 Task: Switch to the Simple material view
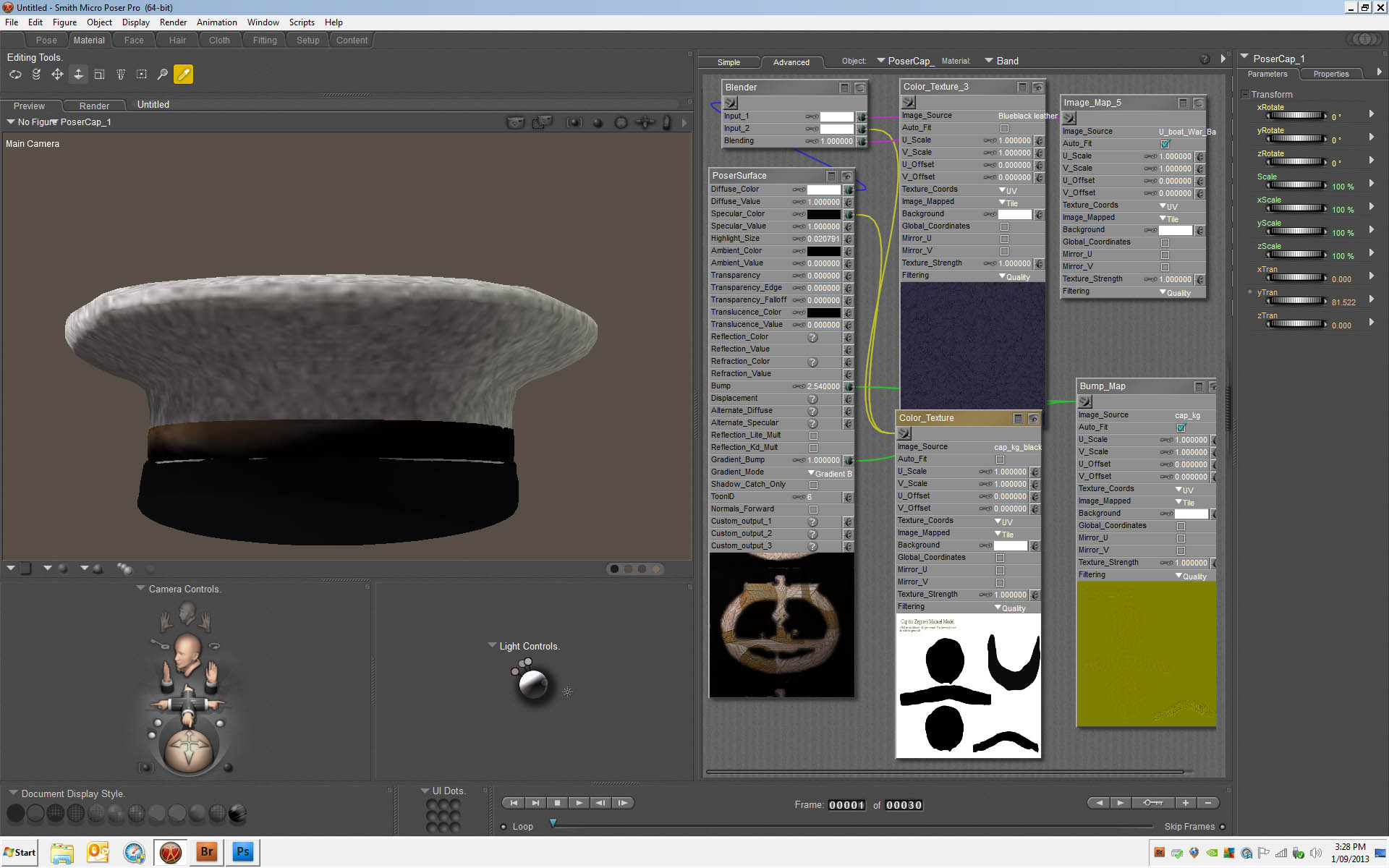coord(729,62)
